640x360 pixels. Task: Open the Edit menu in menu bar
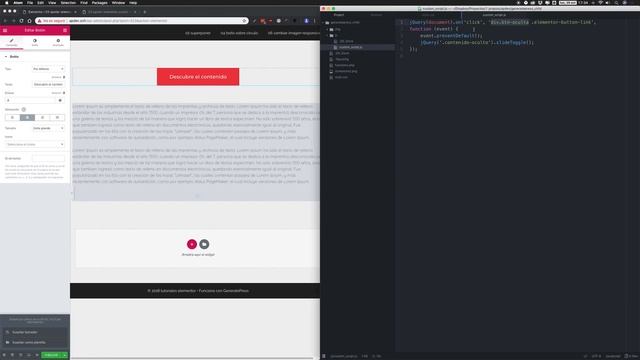click(x=40, y=3)
